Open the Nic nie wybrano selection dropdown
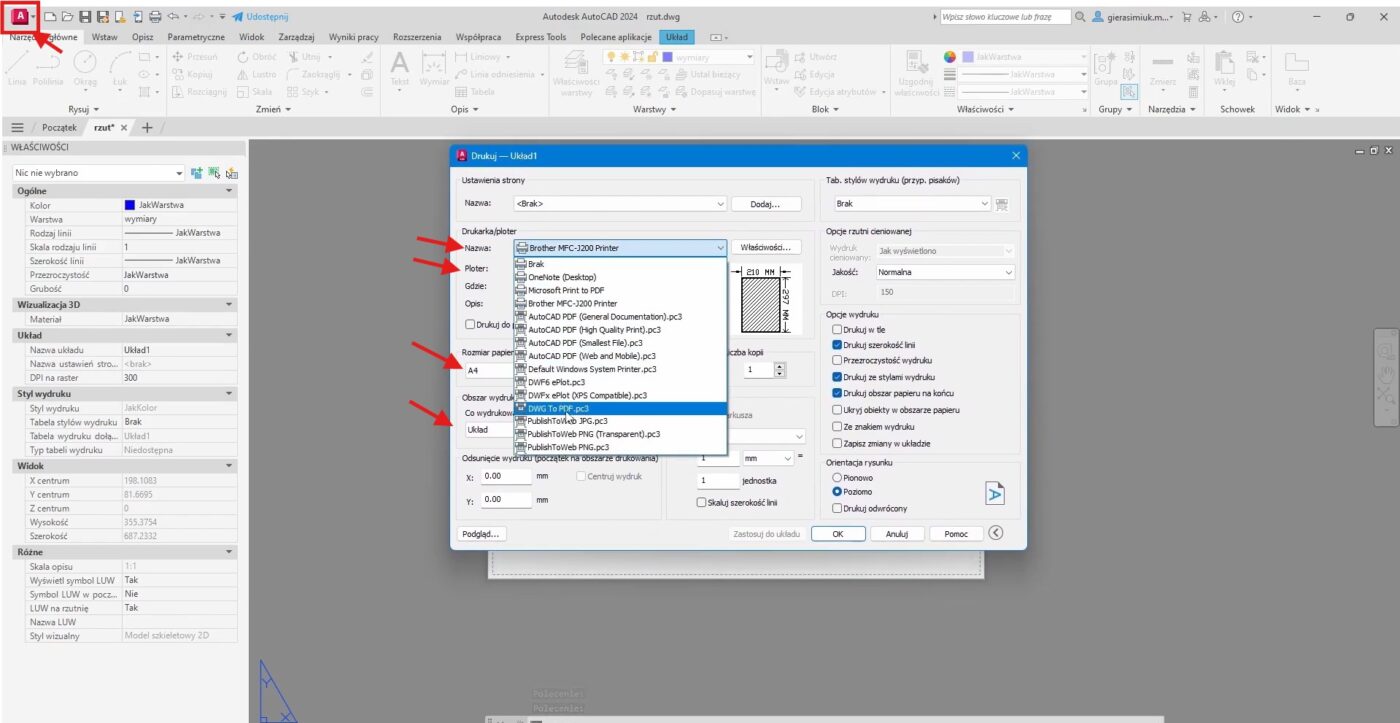Screen dimensions: 1400x723 point(99,173)
